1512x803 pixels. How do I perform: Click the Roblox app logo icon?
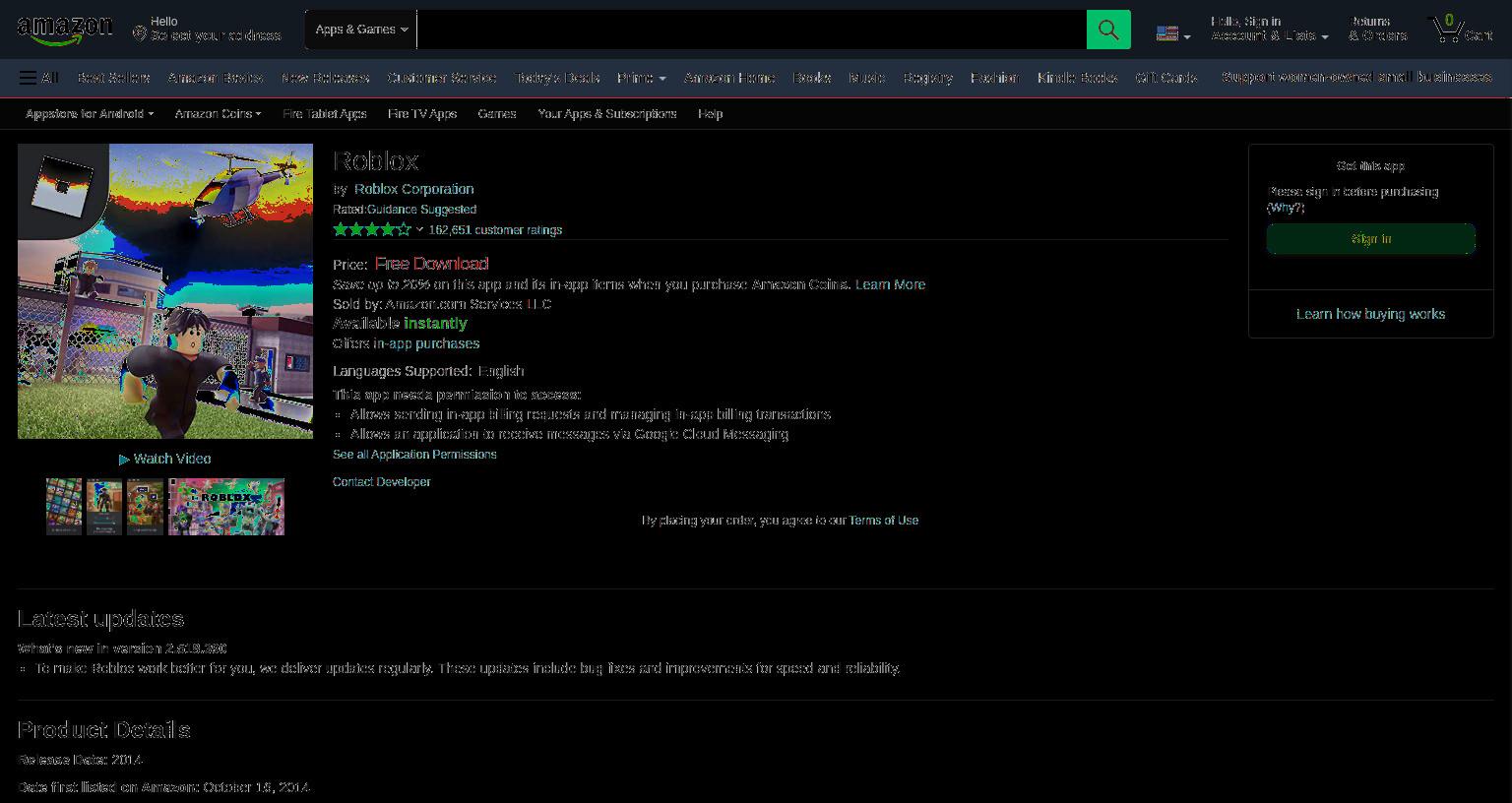coord(62,186)
